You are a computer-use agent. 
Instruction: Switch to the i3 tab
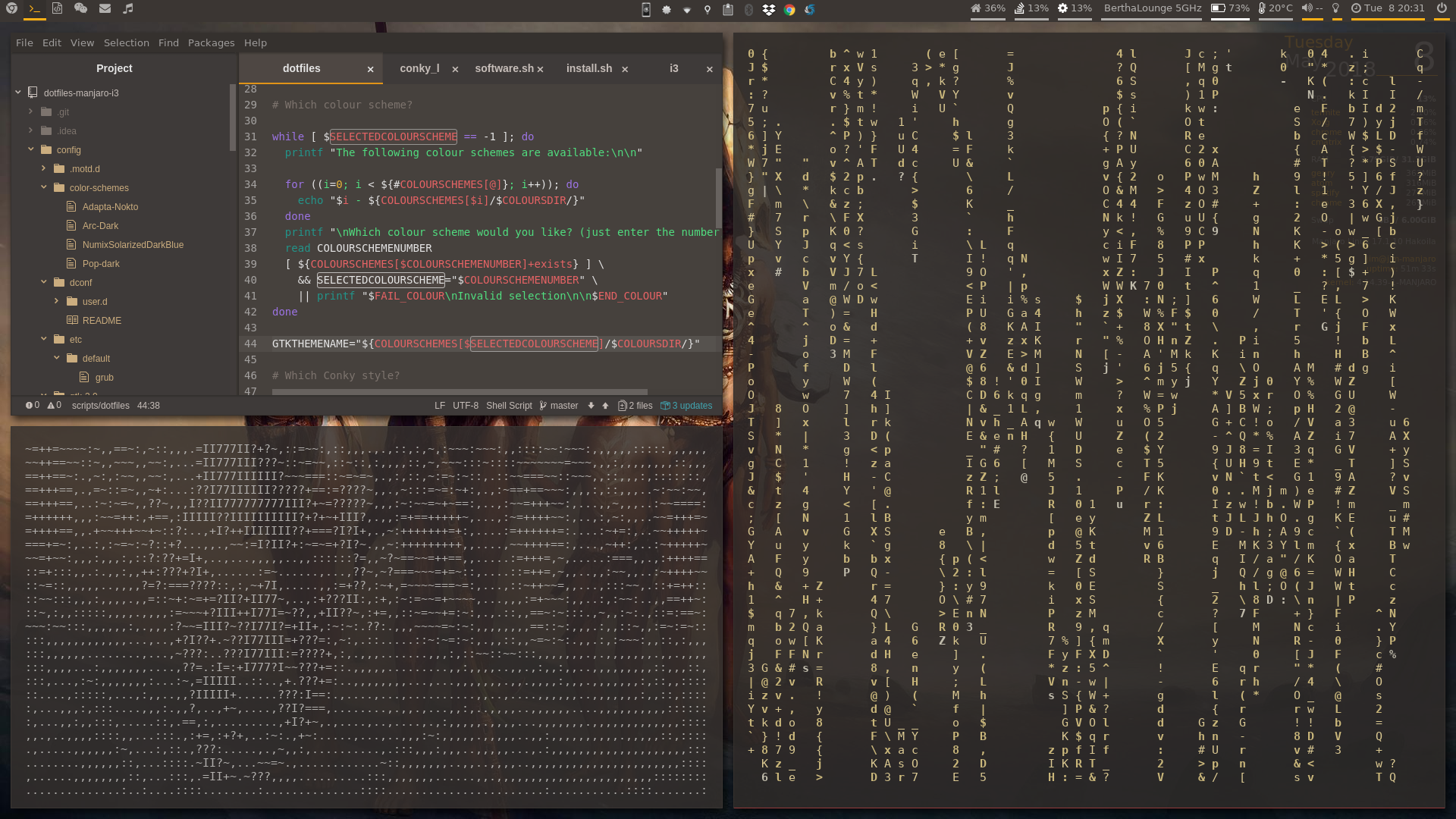click(673, 68)
